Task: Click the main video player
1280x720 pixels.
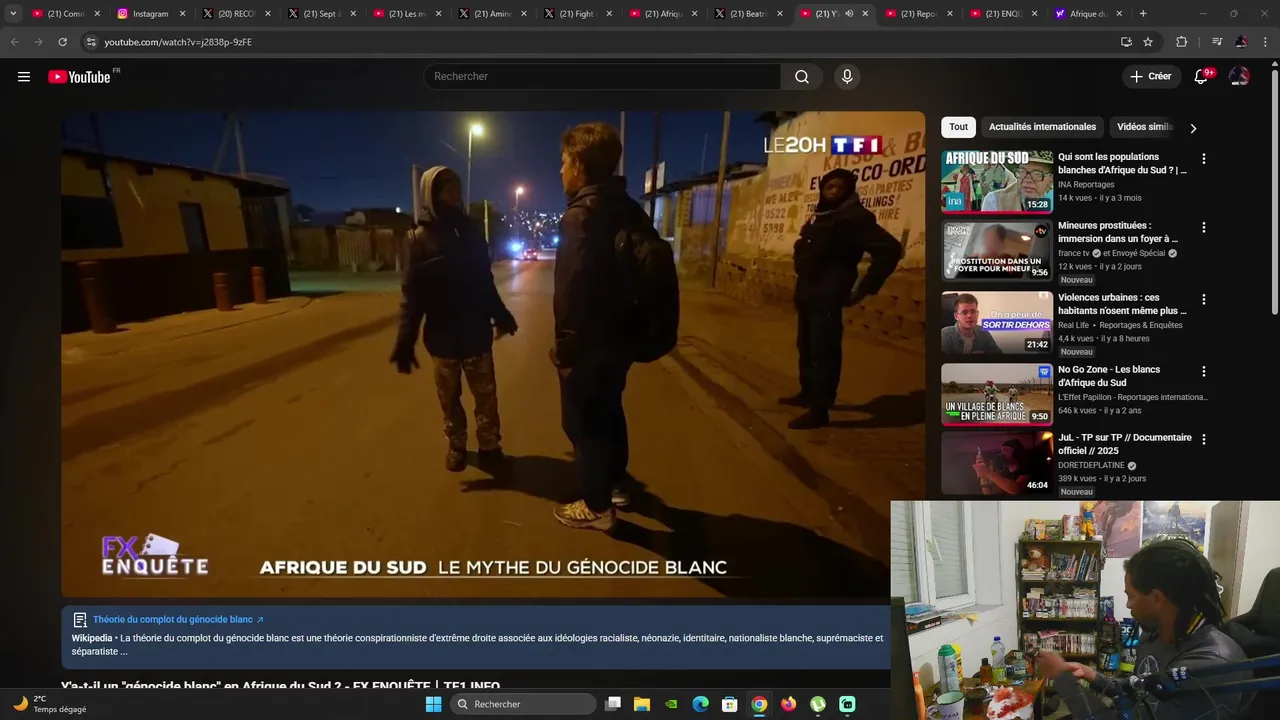Action: 493,354
